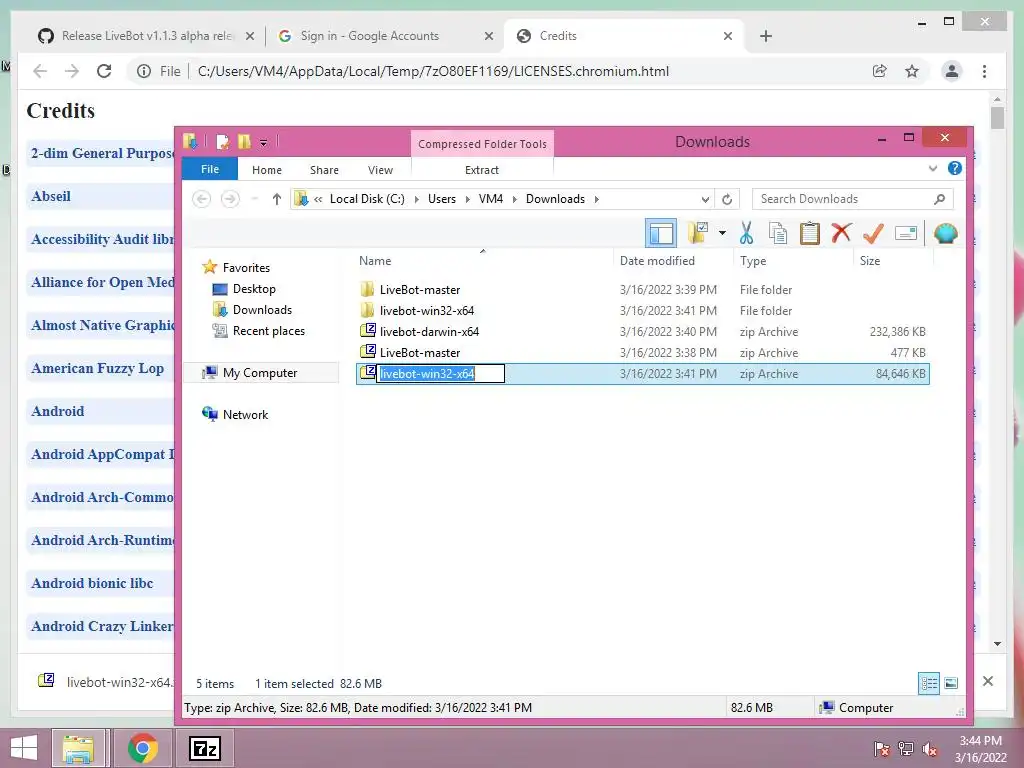Select the LiveBot-master file folder
Viewport: 1024px width, 768px height.
pos(643,289)
